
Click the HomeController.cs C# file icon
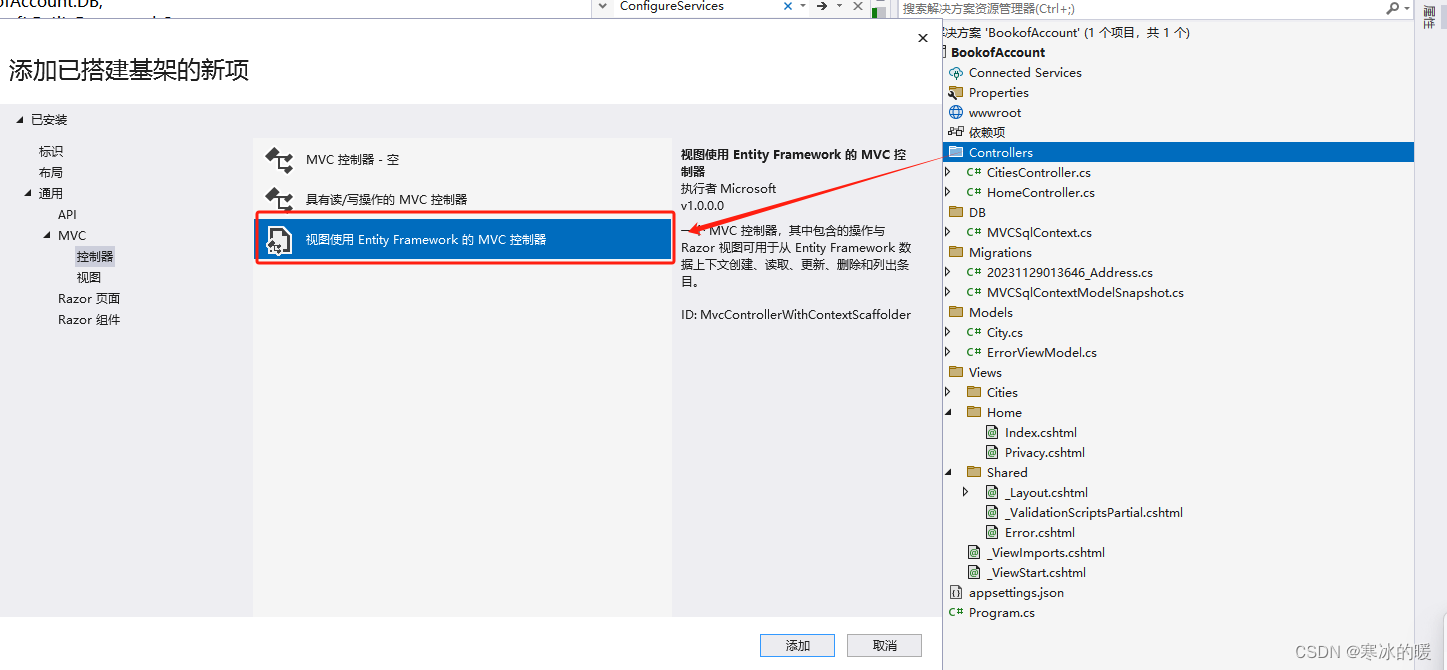click(974, 193)
